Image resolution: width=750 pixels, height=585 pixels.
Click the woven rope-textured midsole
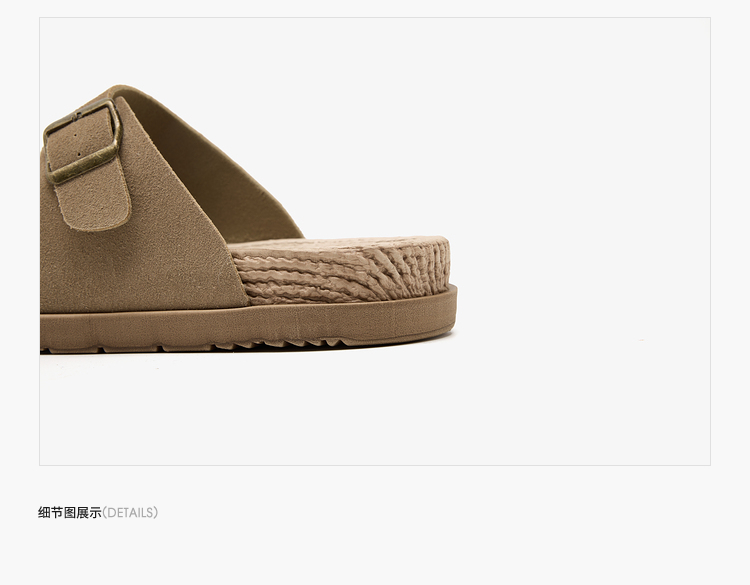point(342,271)
